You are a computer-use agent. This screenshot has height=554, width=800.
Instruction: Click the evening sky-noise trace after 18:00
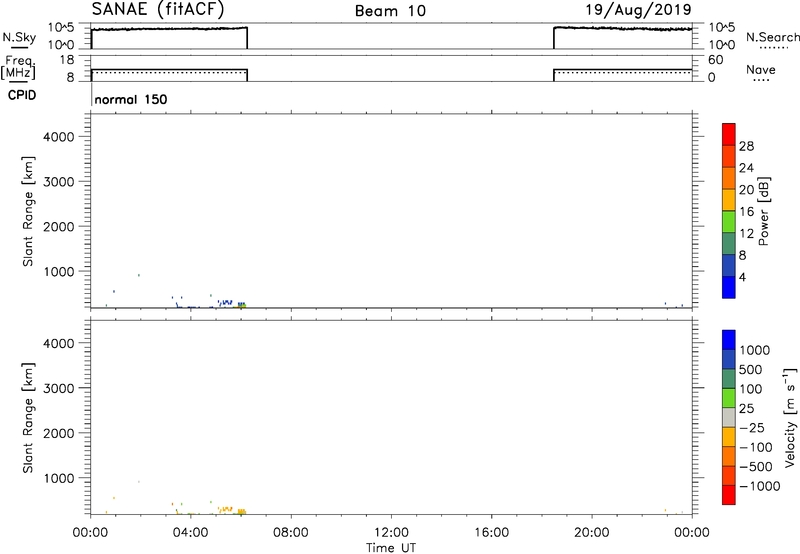click(x=622, y=29)
